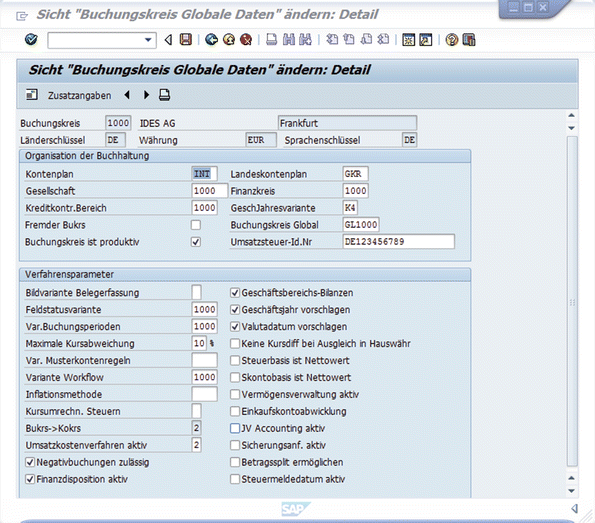The width and height of the screenshot is (595, 523).
Task: Click the Kreditkontr.Bereich field
Action: 205,208
